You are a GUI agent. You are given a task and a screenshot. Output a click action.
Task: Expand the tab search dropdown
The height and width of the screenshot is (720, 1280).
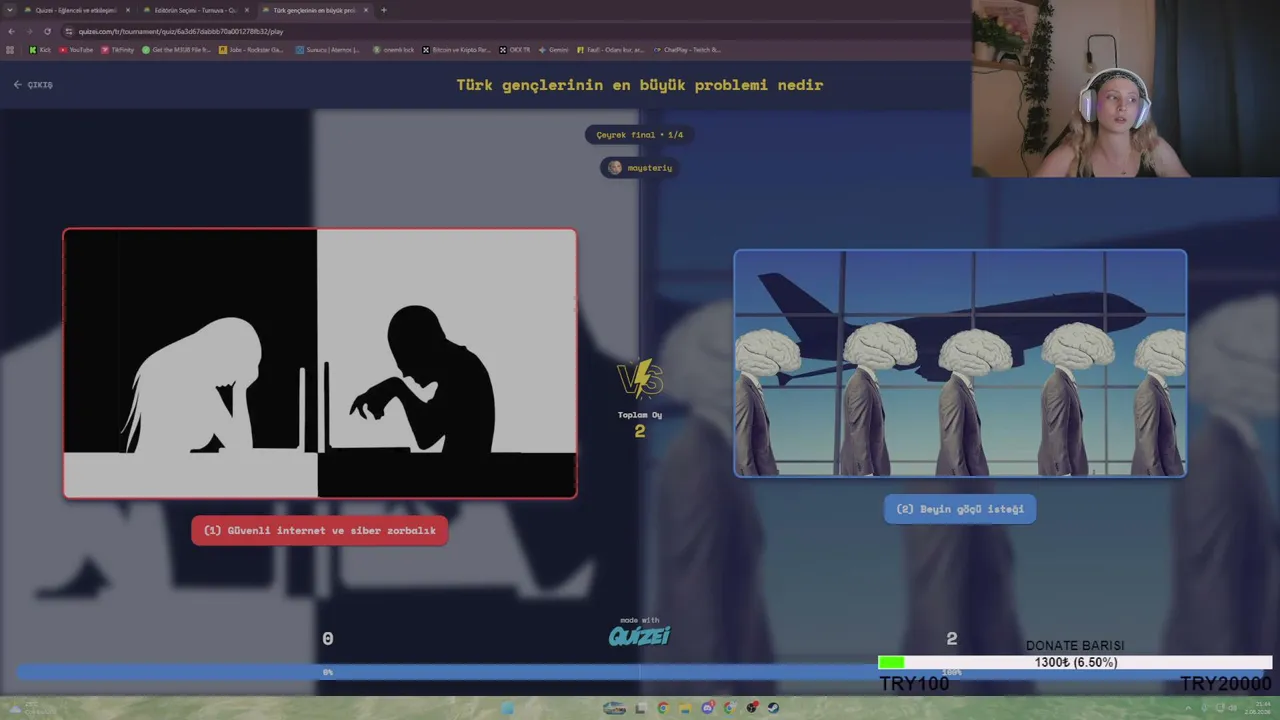(10, 10)
